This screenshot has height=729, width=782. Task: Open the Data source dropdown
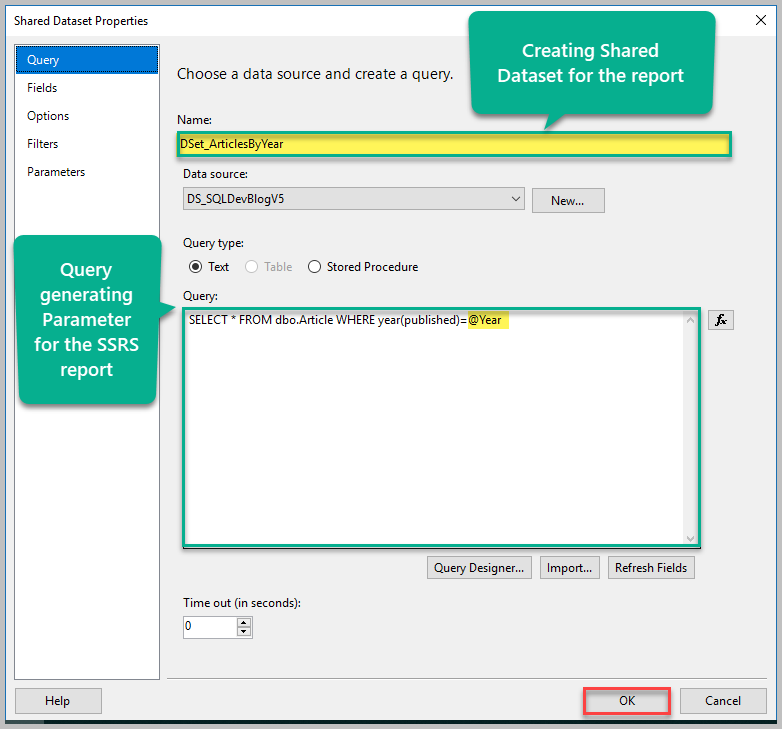click(x=354, y=199)
